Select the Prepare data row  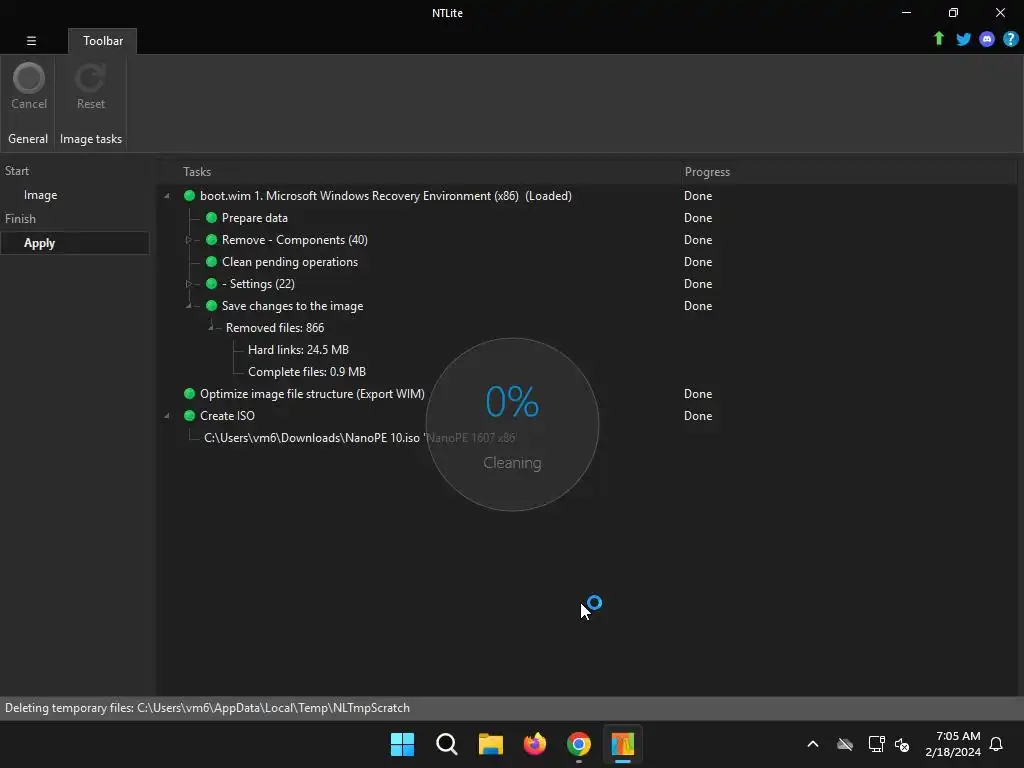coord(255,217)
